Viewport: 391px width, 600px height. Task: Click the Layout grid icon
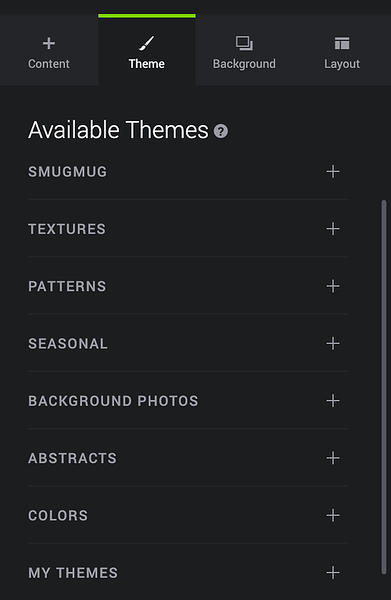click(342, 43)
